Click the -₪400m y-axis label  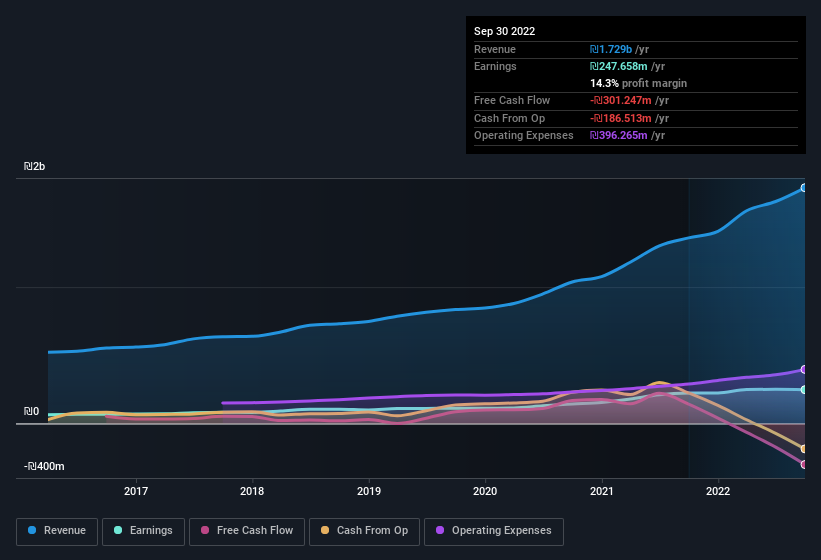coord(44,466)
